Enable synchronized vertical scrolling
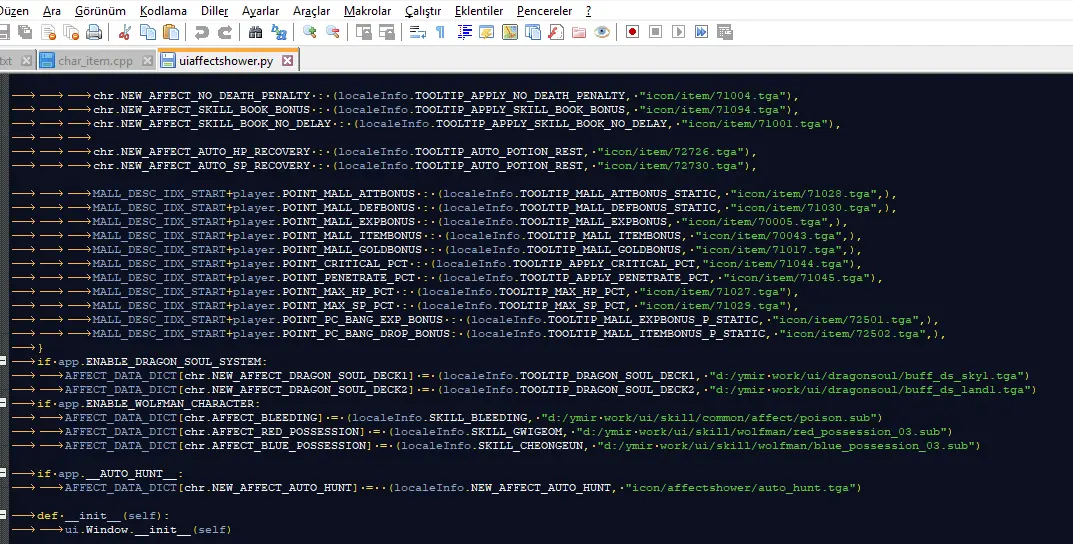1073x544 pixels. 363,32
